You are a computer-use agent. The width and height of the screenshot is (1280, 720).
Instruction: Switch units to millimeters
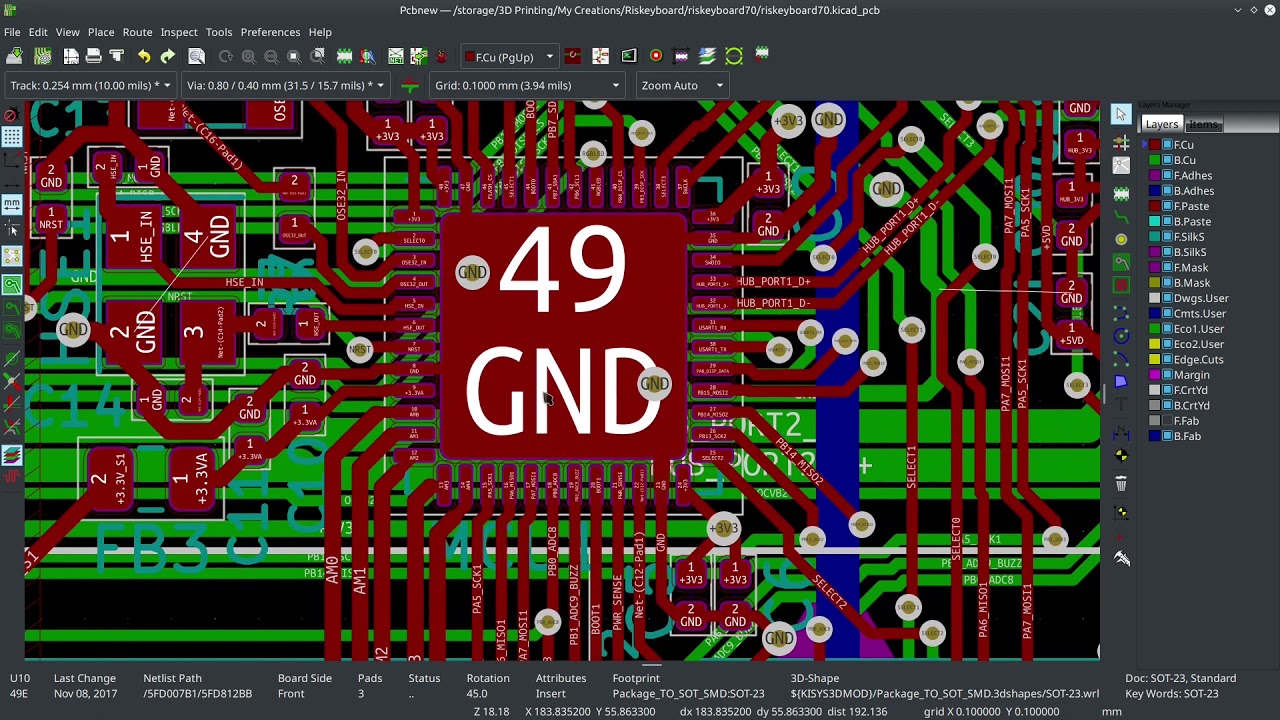coord(12,205)
